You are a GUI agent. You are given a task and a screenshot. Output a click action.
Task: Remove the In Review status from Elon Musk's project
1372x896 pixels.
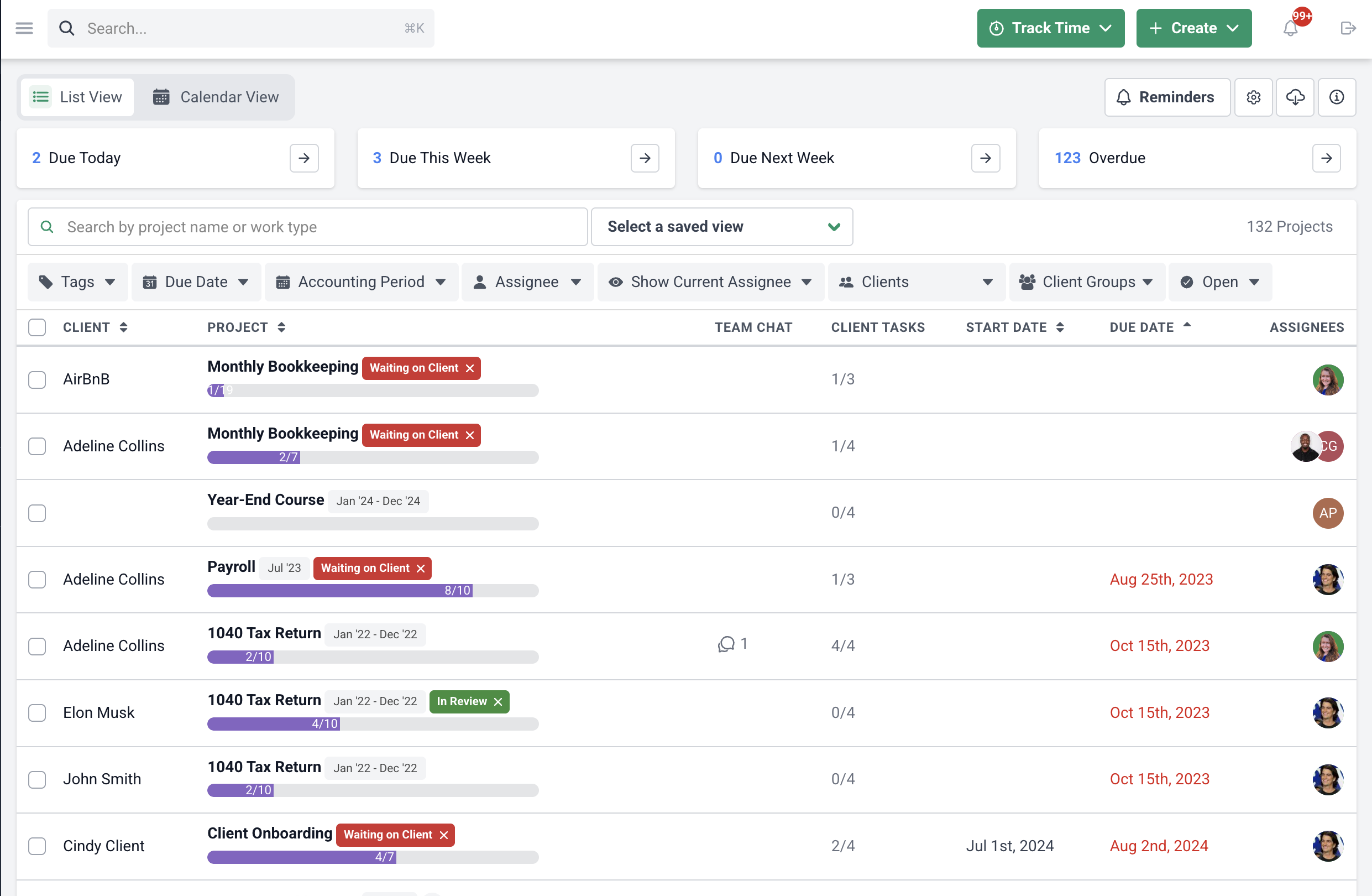pos(498,701)
